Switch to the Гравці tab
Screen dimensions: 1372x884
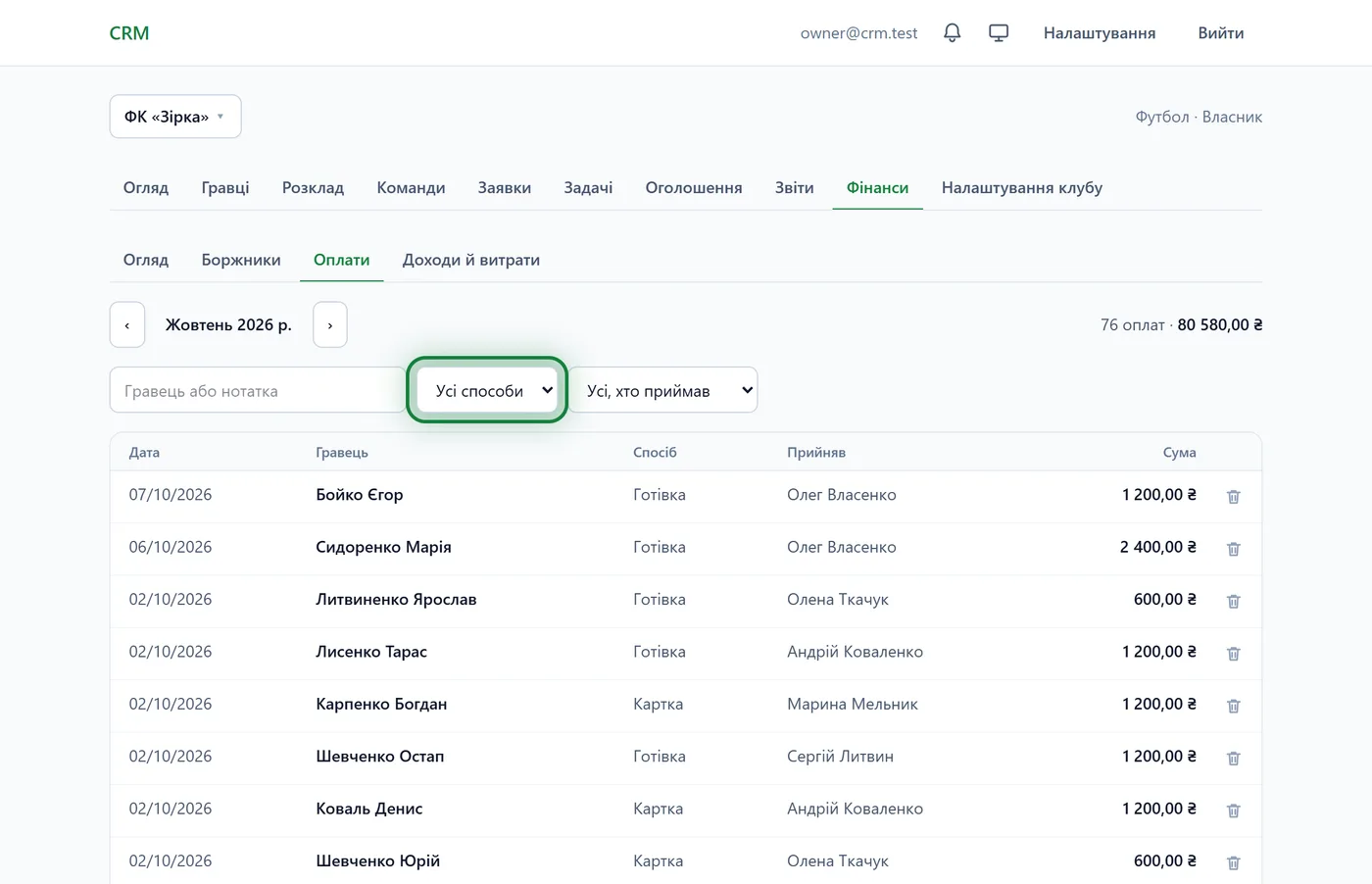tap(225, 187)
